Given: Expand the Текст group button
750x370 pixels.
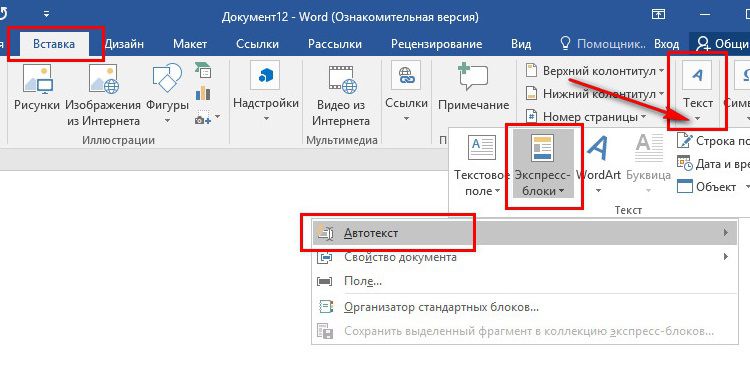Looking at the screenshot, I should [698, 91].
